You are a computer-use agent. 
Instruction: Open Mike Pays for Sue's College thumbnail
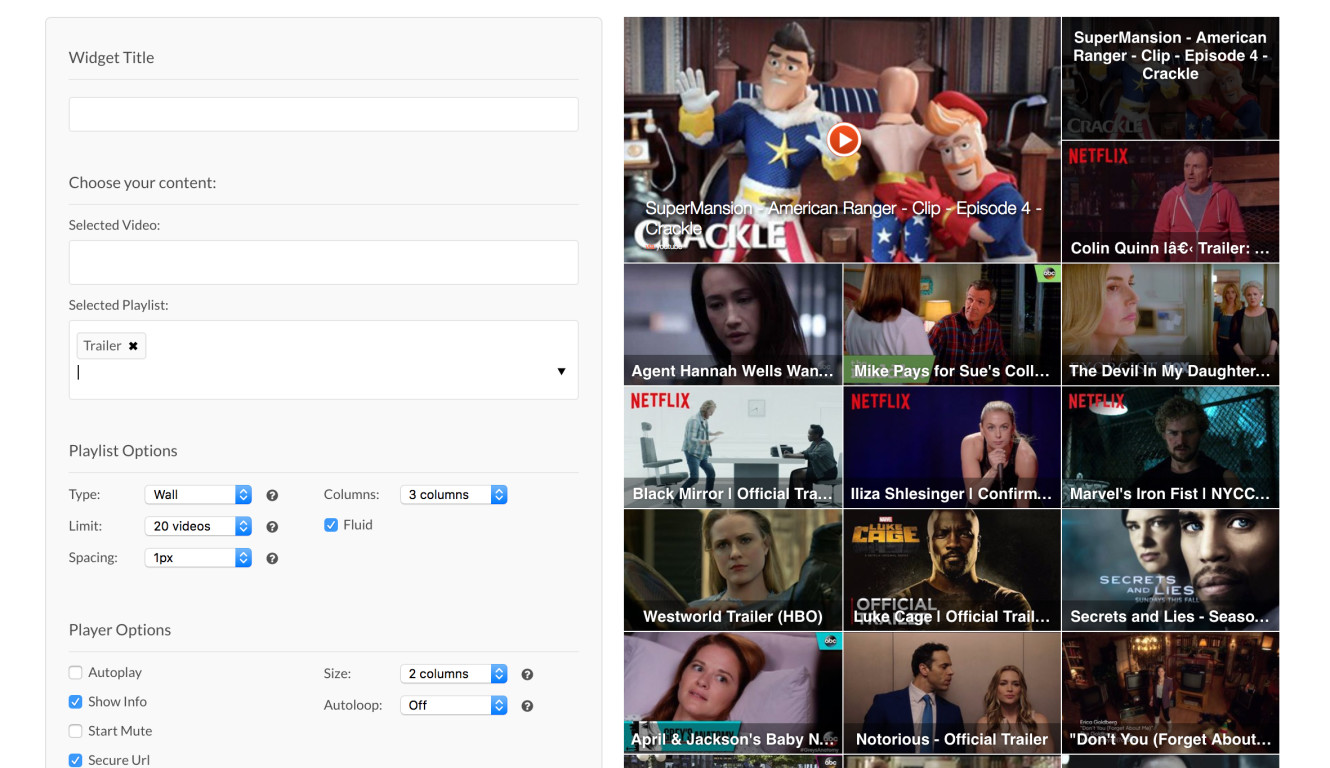click(952, 324)
